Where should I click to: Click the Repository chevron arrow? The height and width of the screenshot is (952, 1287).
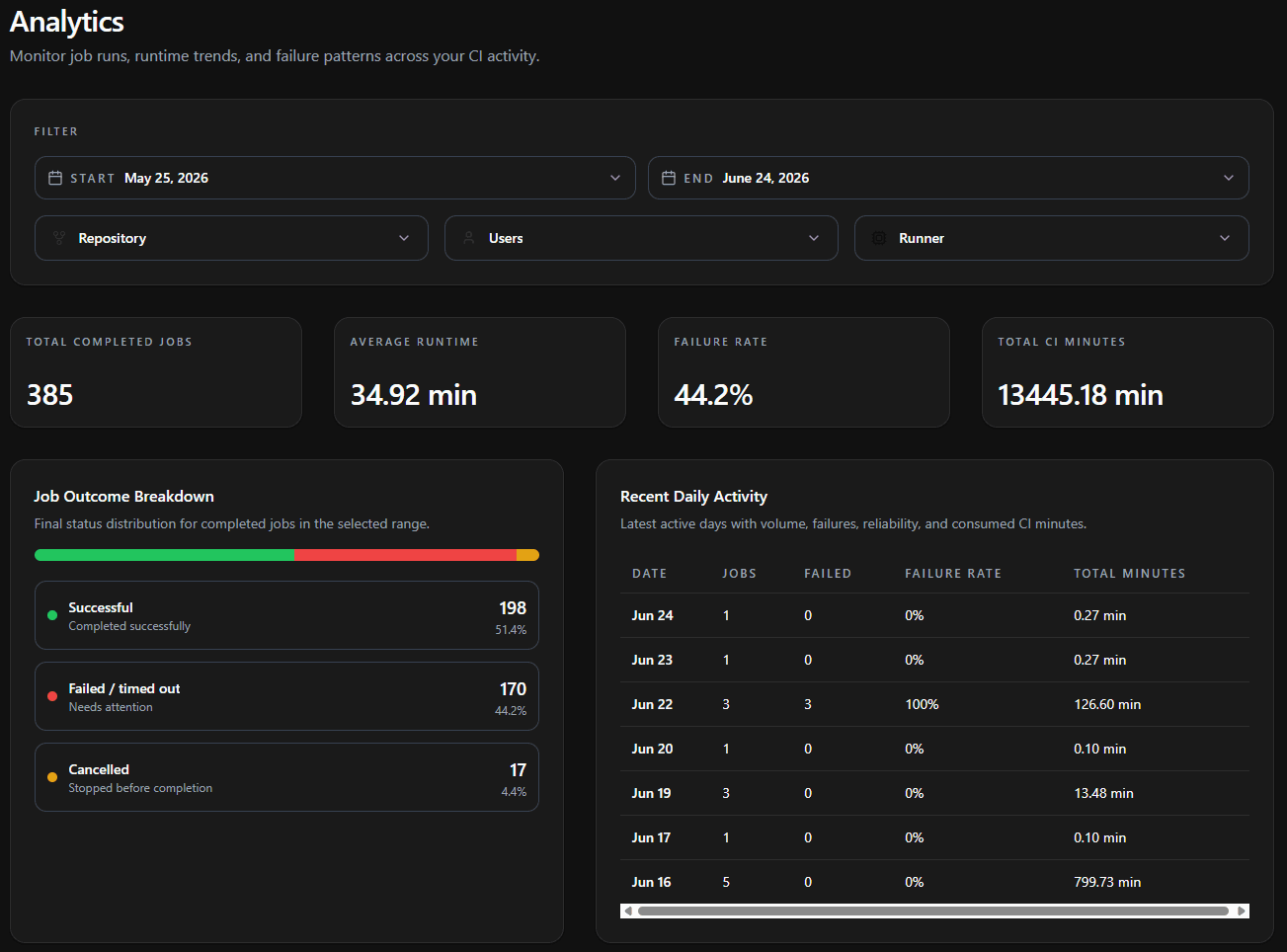404,238
